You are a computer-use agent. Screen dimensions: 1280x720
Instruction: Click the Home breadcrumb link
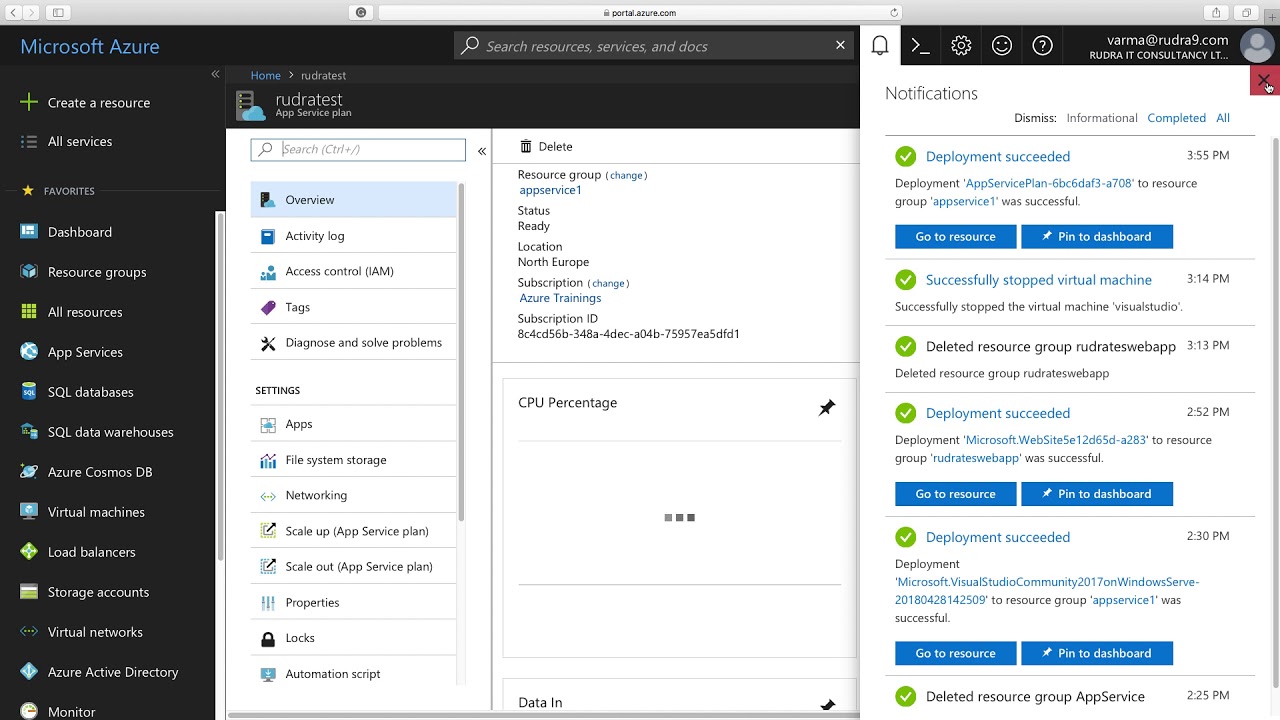(x=265, y=75)
